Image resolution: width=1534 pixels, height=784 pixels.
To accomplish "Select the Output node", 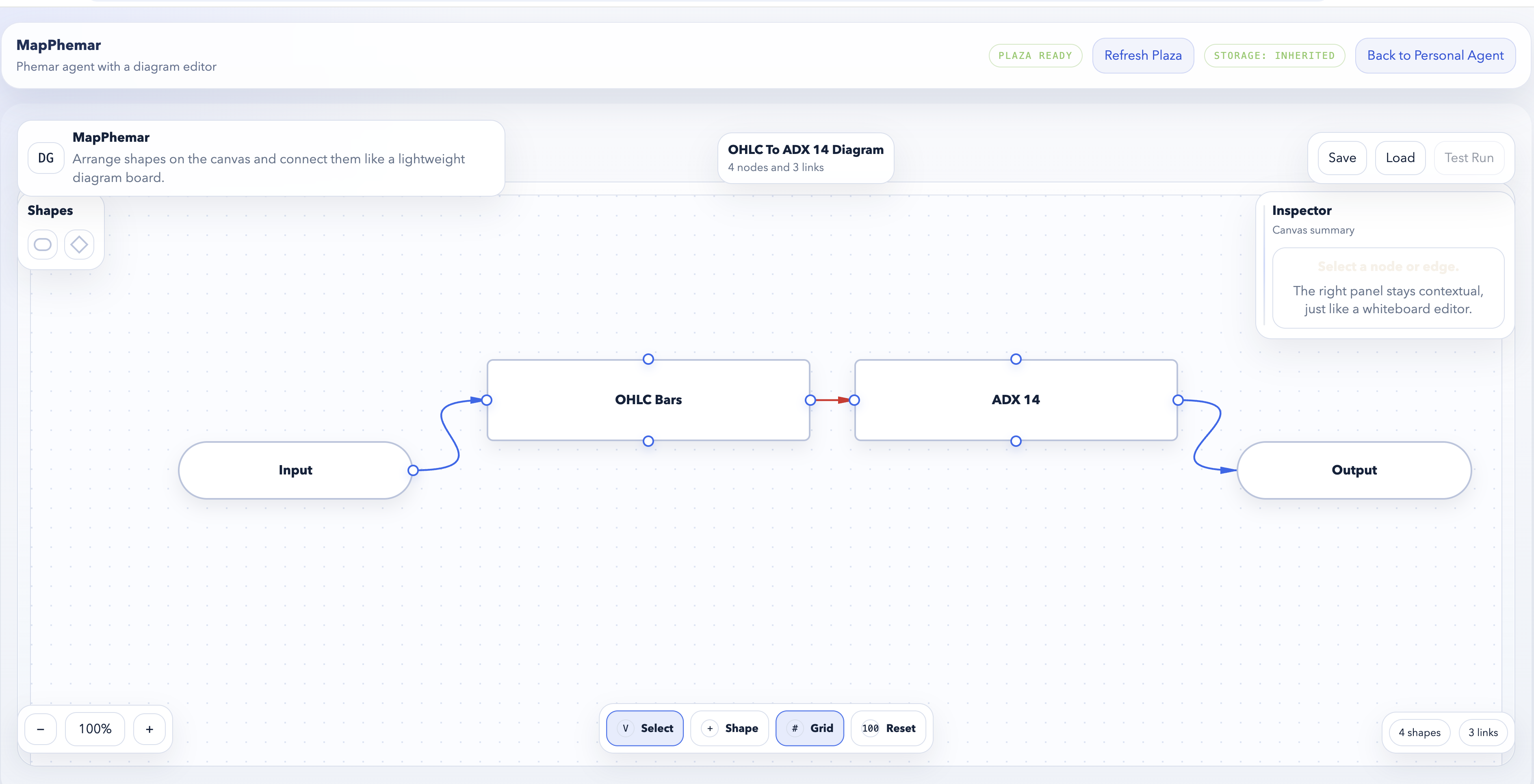I will click(x=1354, y=470).
